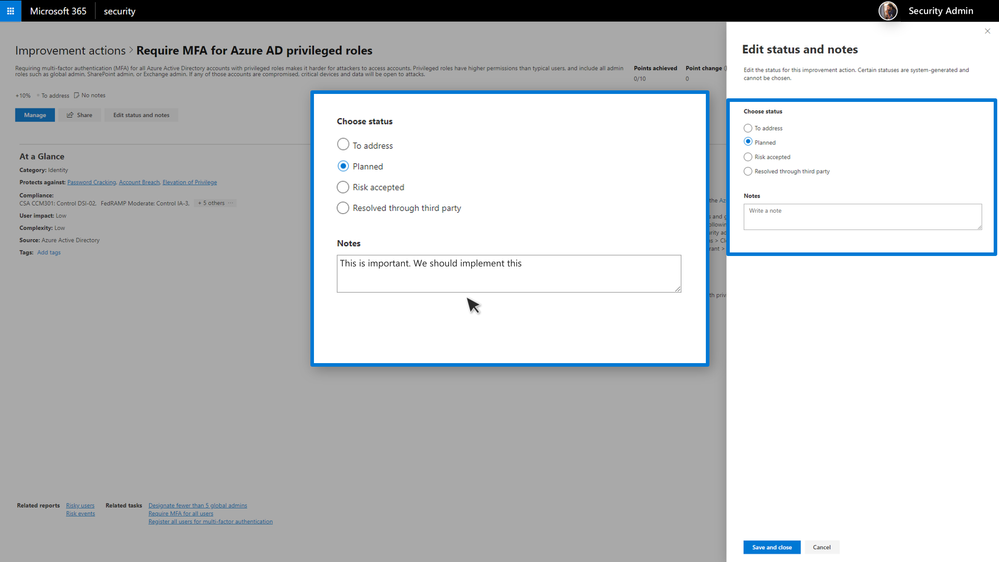Click the Source: Azure Active Directory line
The height and width of the screenshot is (562, 999).
click(x=59, y=240)
